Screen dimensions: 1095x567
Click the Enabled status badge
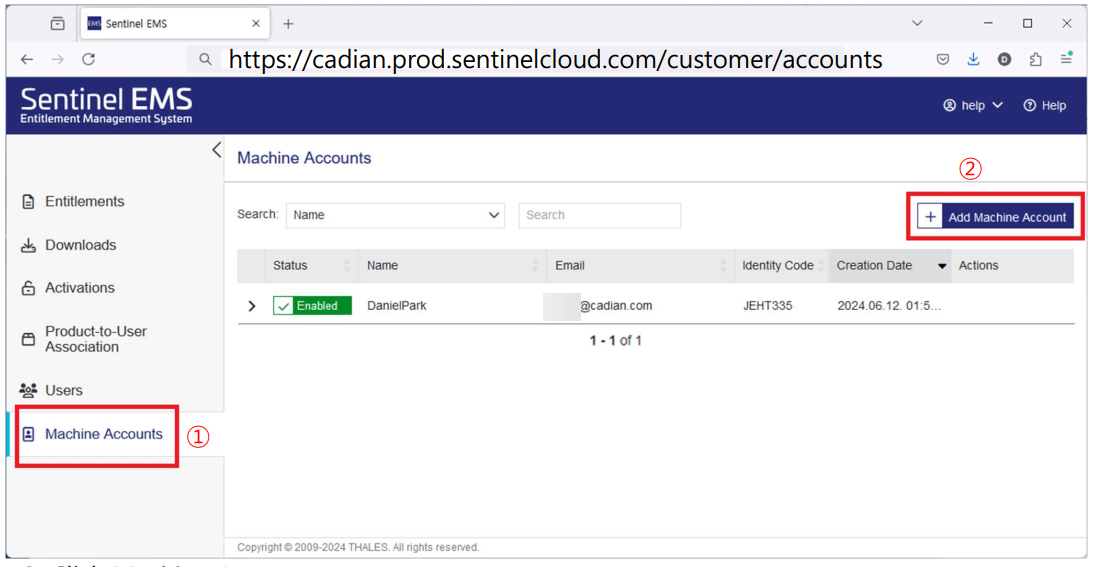[x=312, y=306]
